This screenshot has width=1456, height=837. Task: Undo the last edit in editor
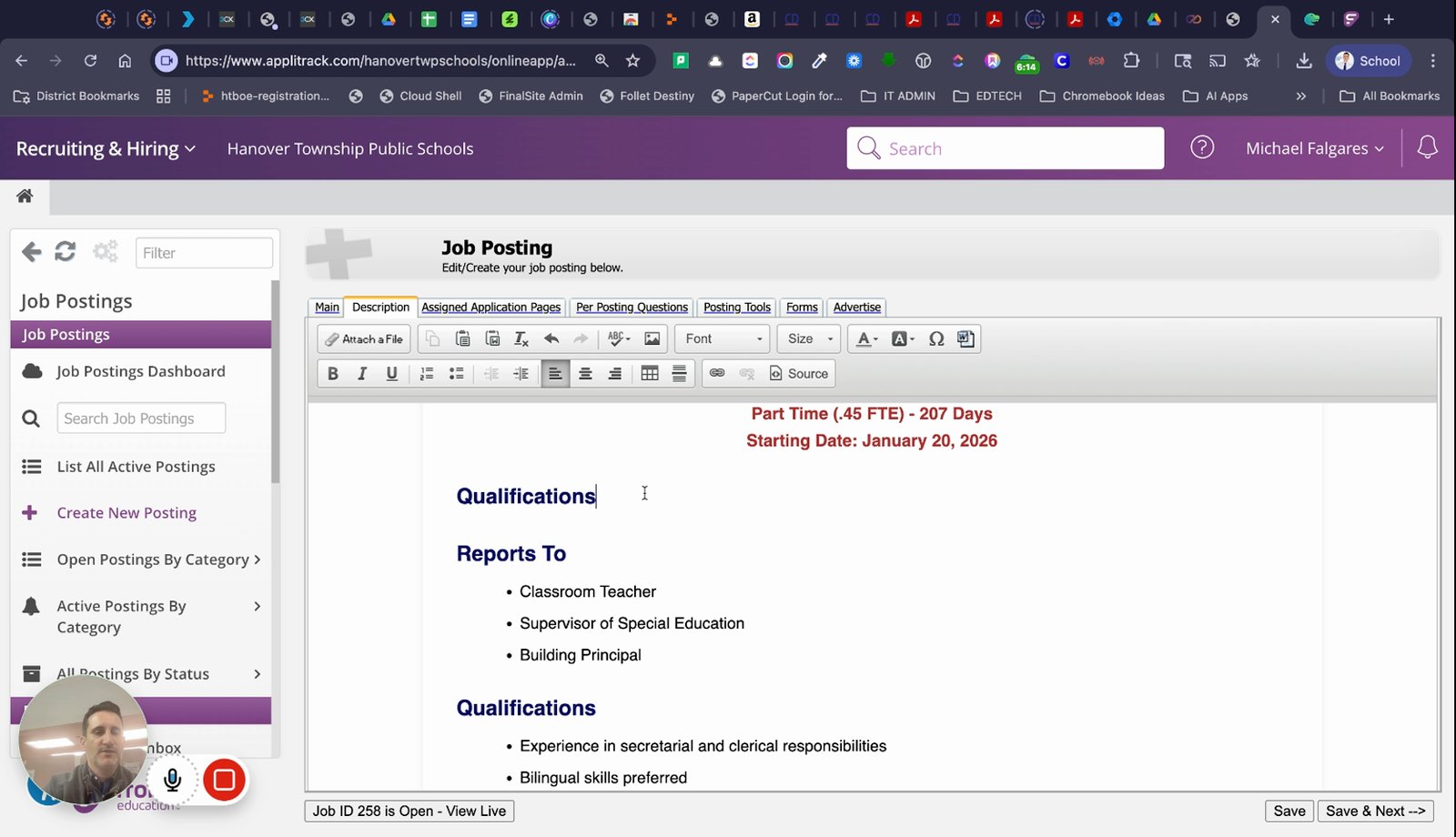click(551, 338)
